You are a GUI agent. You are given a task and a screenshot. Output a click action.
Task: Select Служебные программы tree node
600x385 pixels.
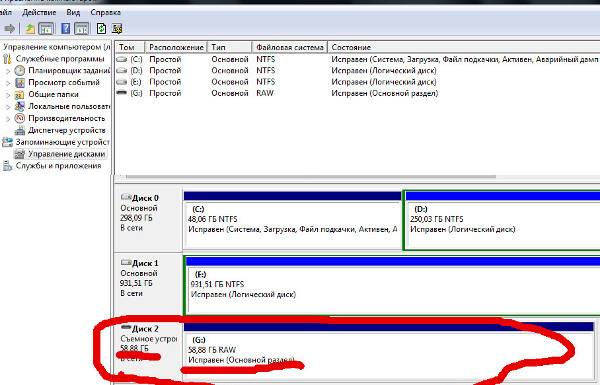point(60,59)
